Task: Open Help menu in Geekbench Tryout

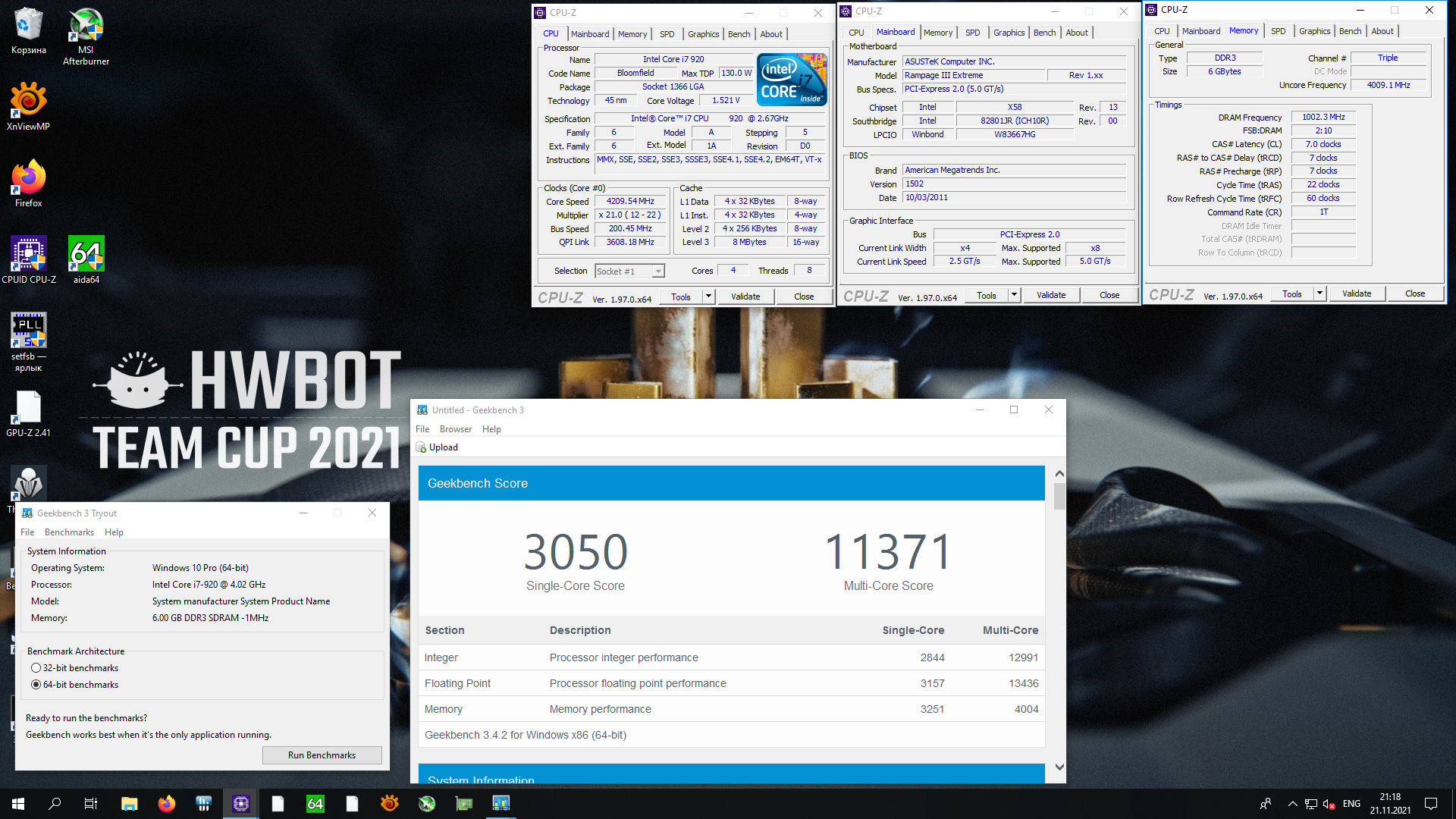Action: (114, 532)
